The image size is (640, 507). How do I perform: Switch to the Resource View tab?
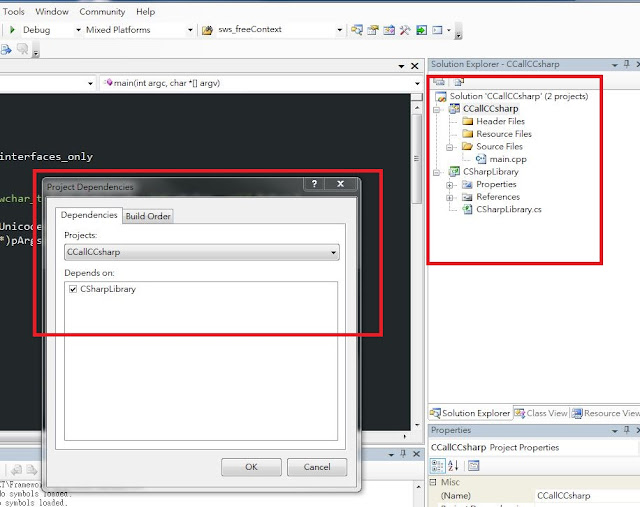pyautogui.click(x=606, y=413)
